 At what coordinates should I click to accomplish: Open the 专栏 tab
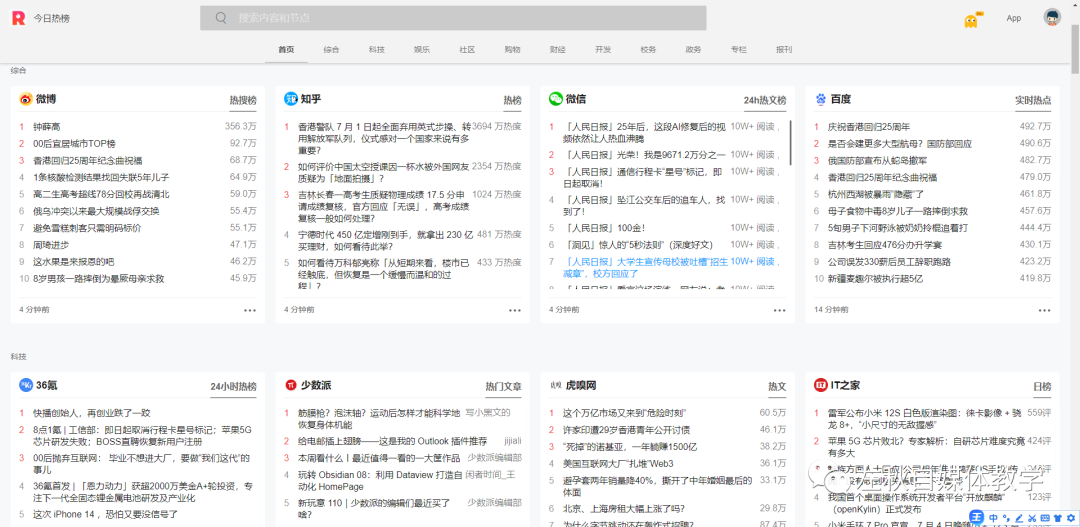point(739,50)
